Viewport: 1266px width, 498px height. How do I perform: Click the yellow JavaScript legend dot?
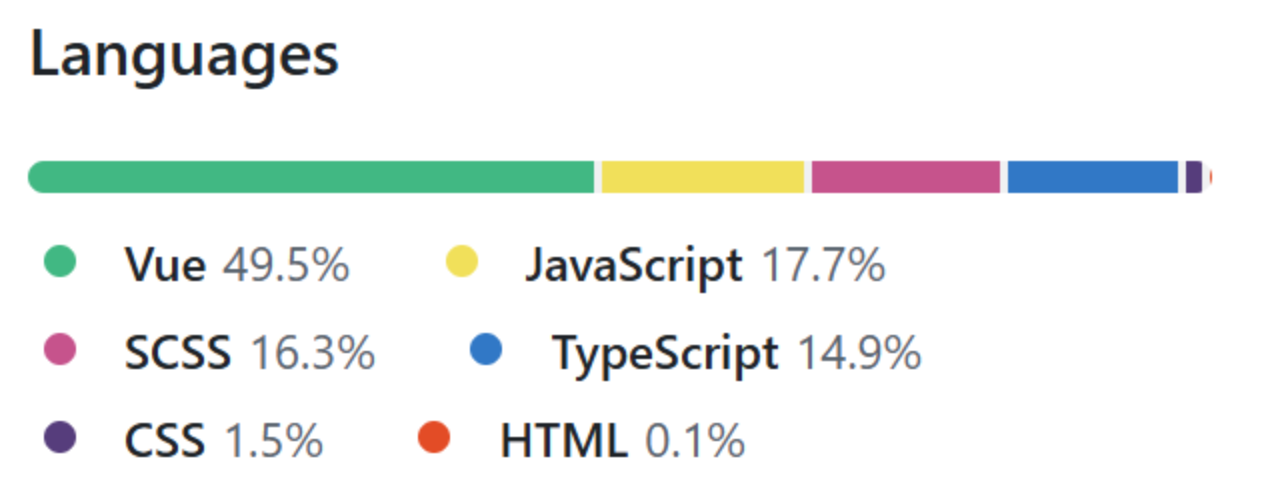(x=461, y=263)
